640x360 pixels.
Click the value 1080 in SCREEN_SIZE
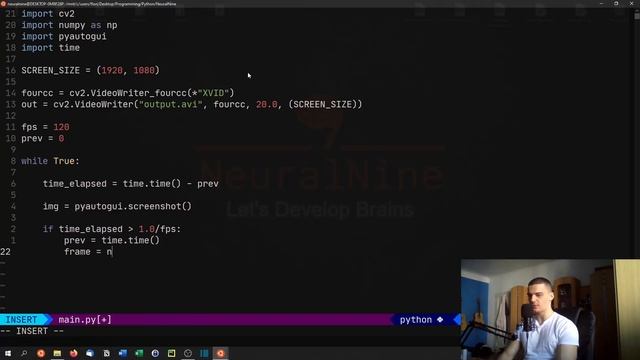coord(144,70)
